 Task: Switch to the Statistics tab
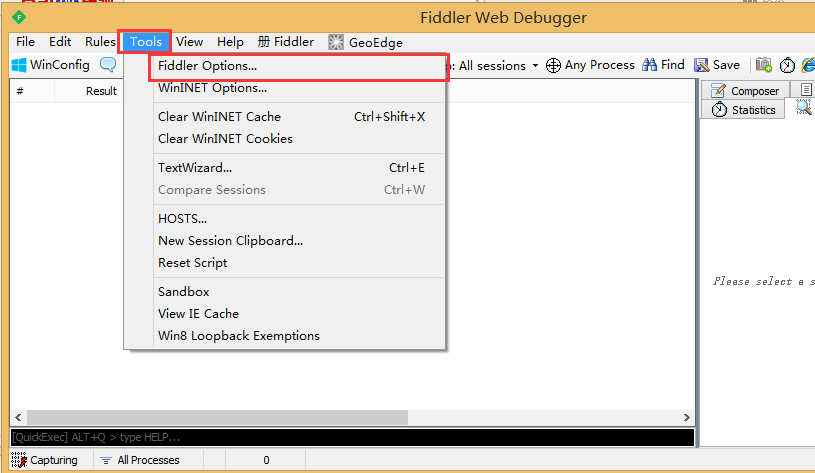pos(743,110)
